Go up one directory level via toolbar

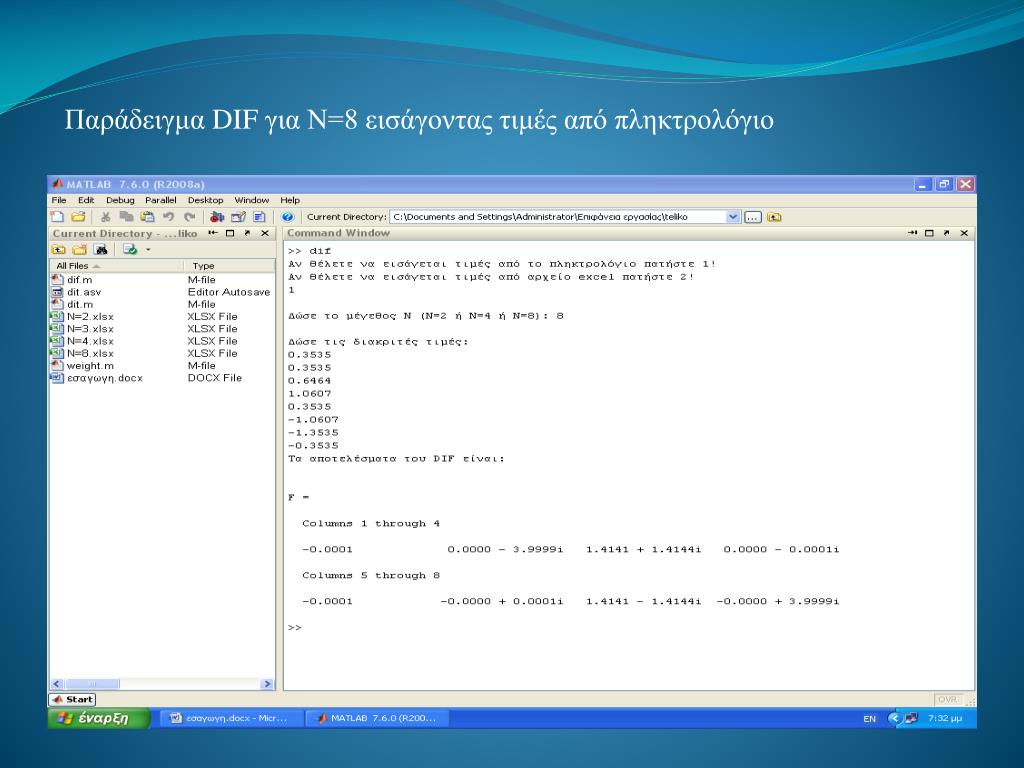(774, 217)
